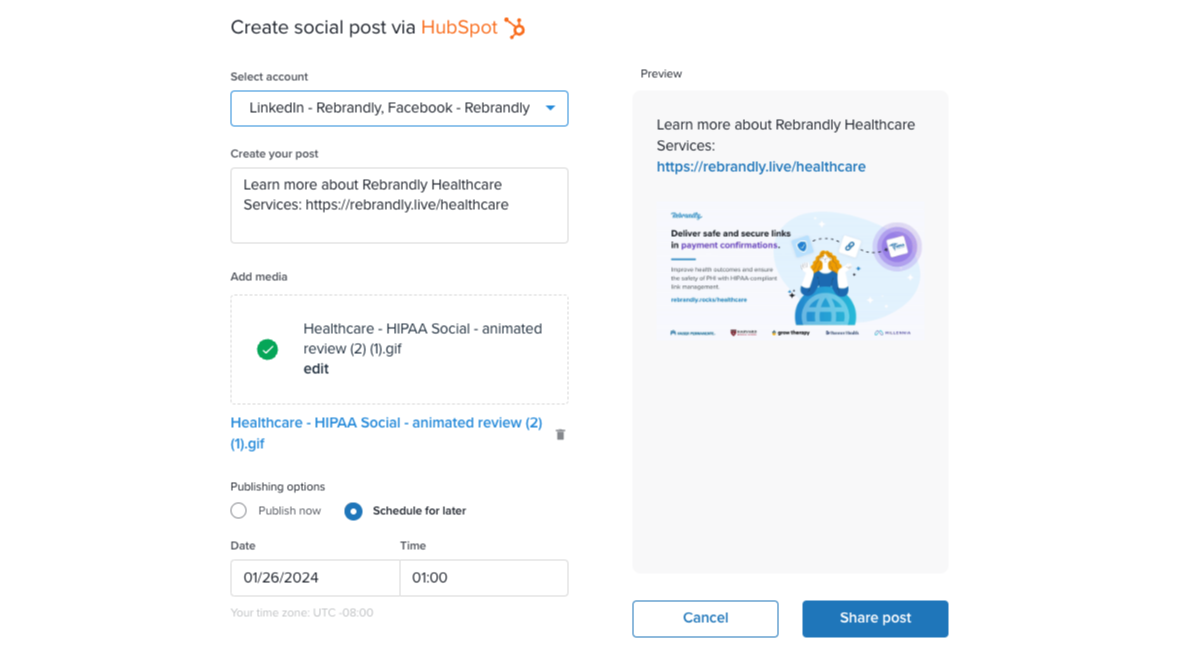Open the Time field showing 01:00

pos(483,578)
